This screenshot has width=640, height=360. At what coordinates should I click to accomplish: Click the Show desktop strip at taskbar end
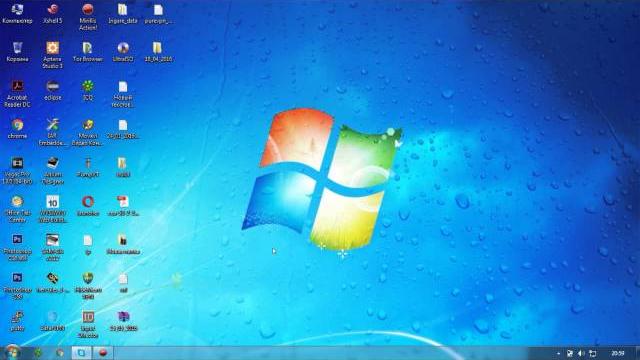pyautogui.click(x=637, y=353)
